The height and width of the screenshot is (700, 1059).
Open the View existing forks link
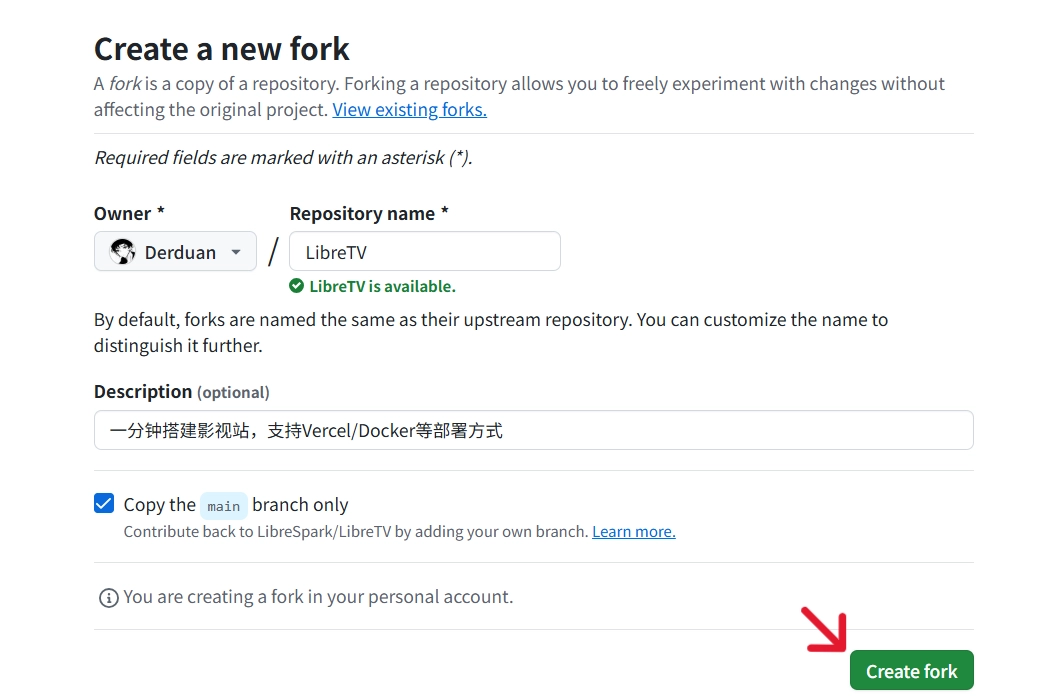408,109
